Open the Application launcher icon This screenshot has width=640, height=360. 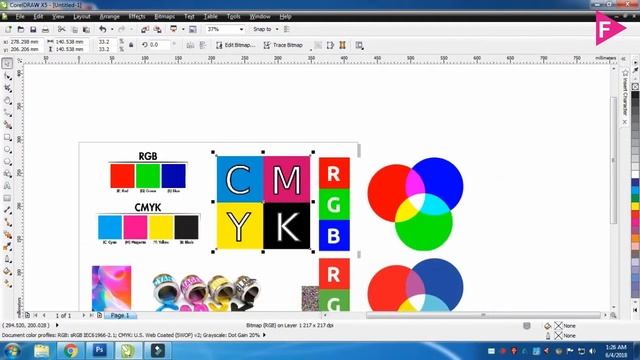pyautogui.click(x=174, y=29)
